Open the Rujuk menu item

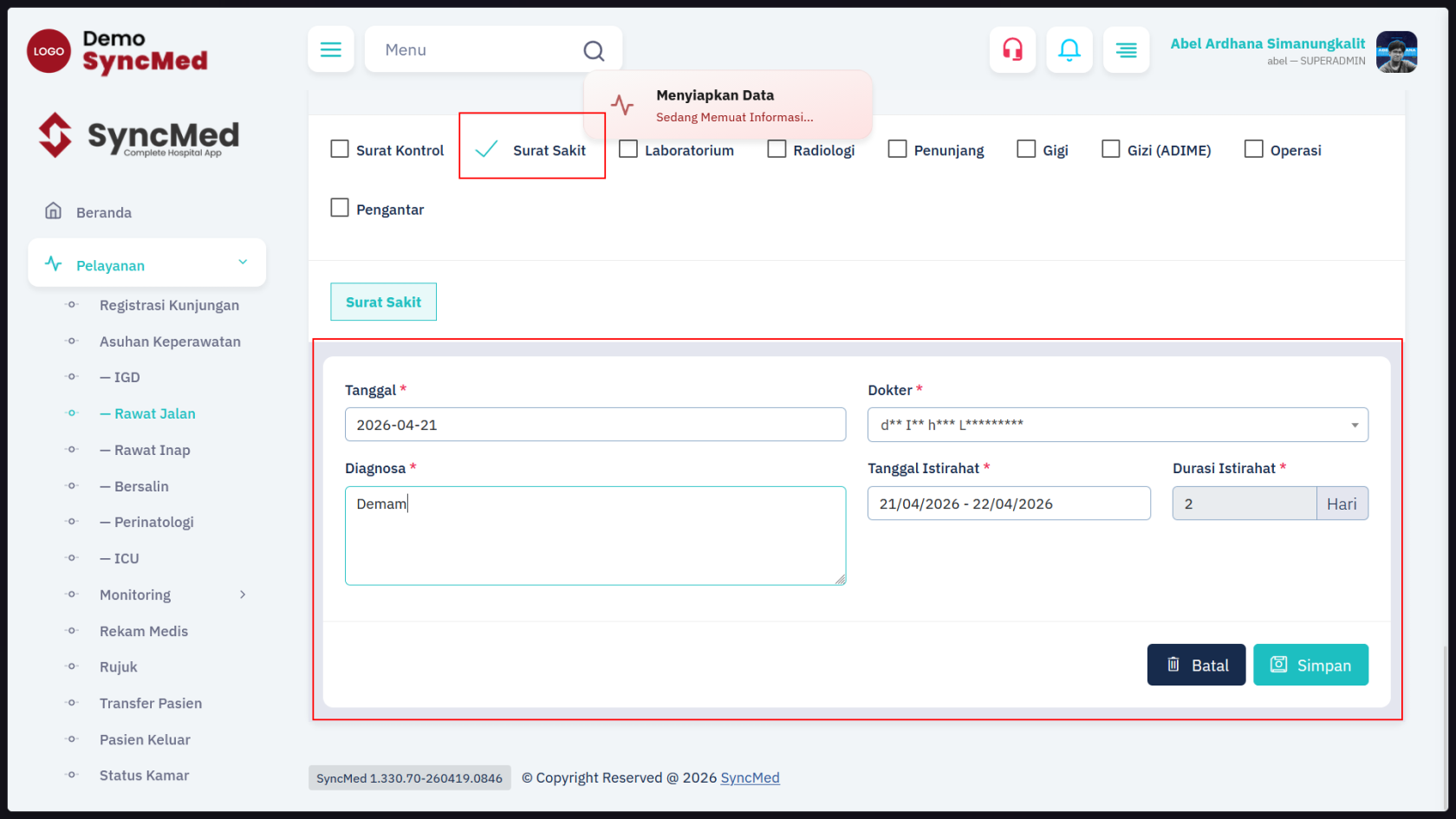pos(119,666)
